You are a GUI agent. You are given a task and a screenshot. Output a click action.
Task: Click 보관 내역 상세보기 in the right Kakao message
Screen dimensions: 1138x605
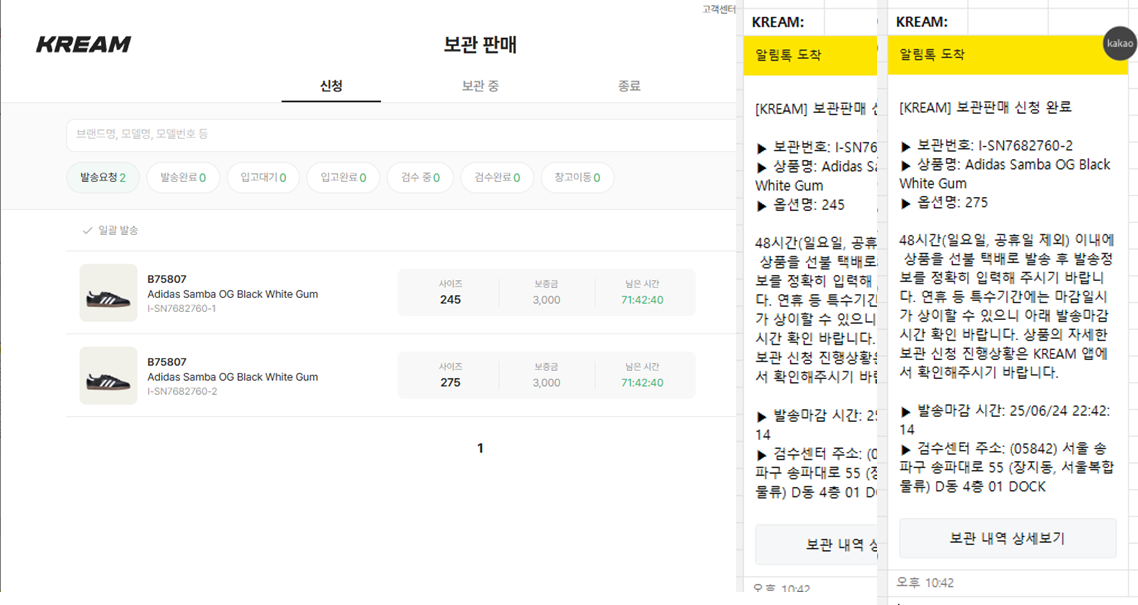[1007, 538]
